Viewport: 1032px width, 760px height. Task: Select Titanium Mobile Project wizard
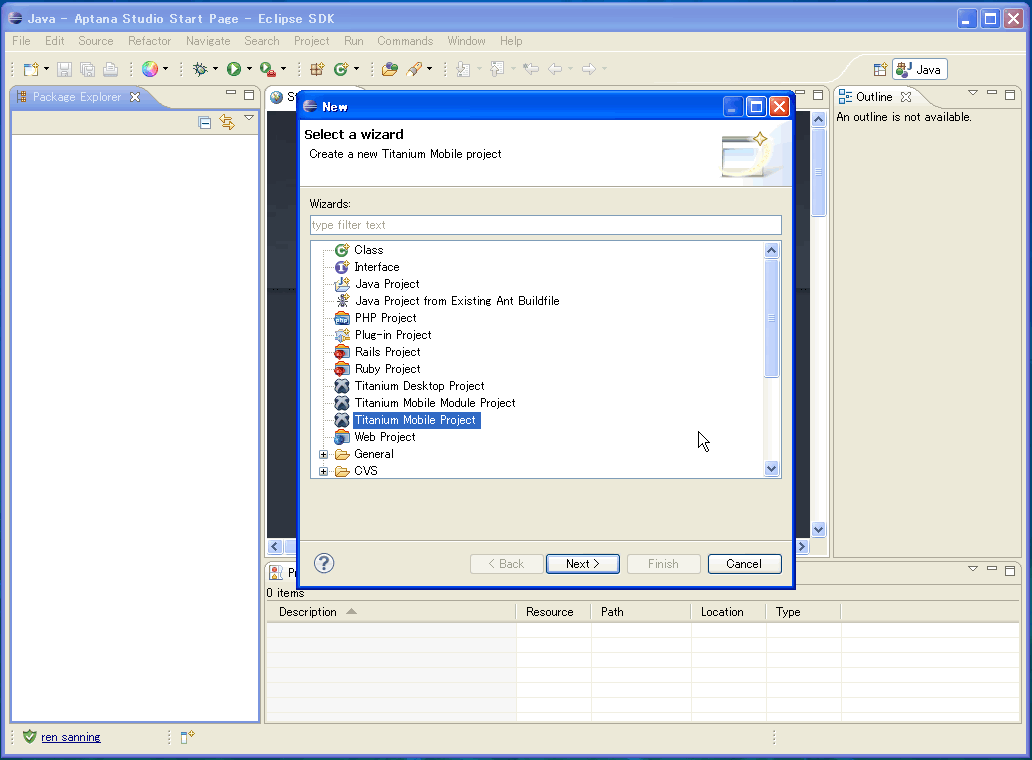click(x=416, y=420)
